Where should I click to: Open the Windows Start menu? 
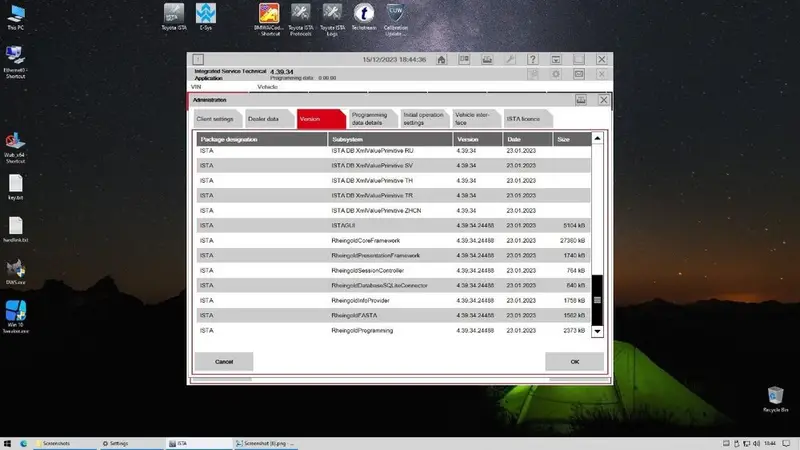7,443
